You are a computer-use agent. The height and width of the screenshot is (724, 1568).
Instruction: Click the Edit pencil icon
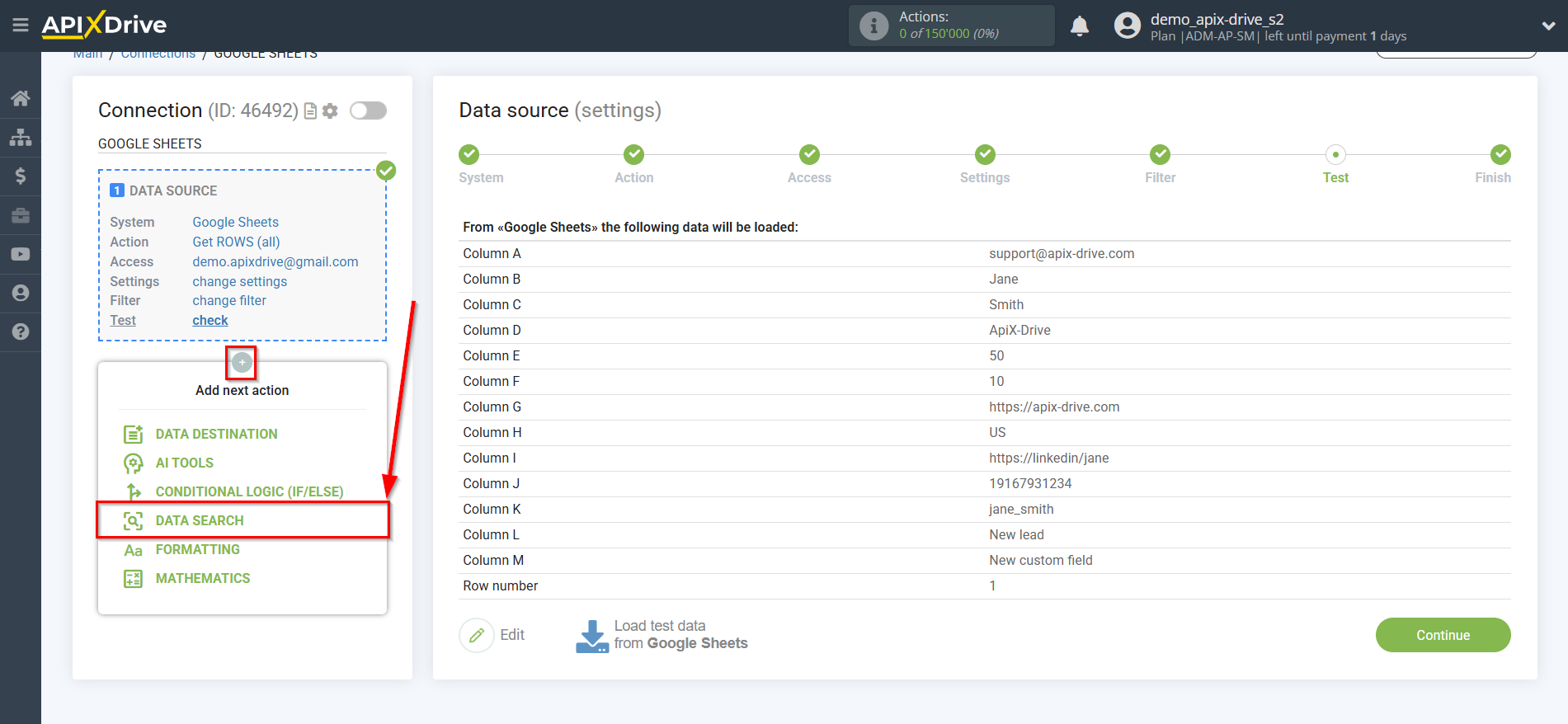pos(477,635)
